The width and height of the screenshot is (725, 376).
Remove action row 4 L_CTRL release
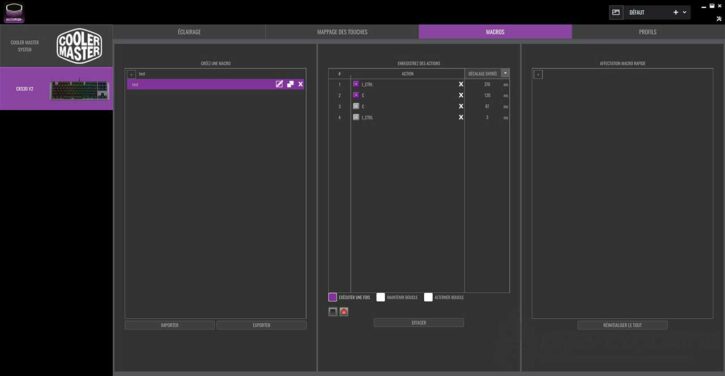(461, 117)
